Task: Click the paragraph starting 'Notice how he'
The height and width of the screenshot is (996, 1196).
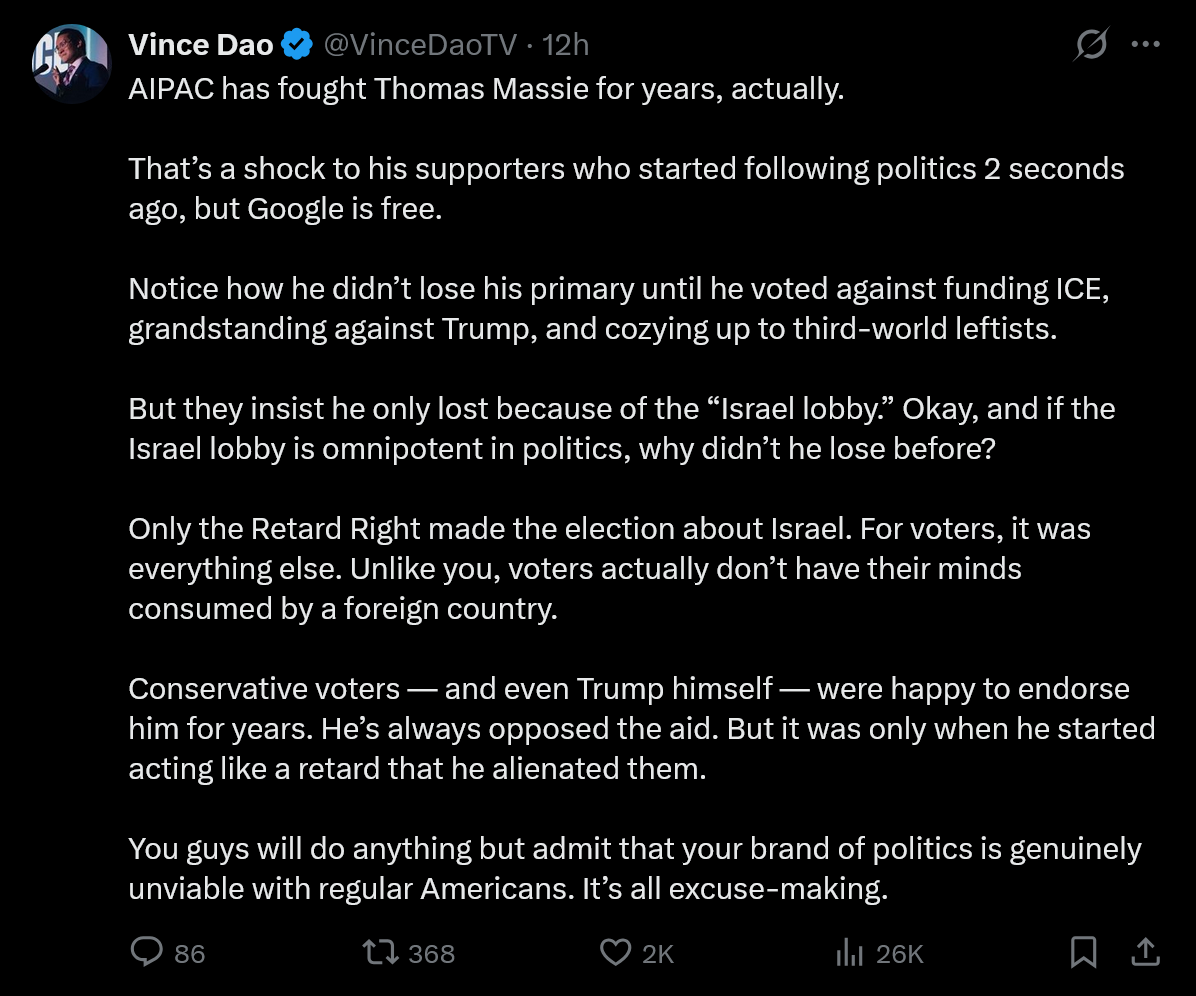Action: click(x=619, y=308)
